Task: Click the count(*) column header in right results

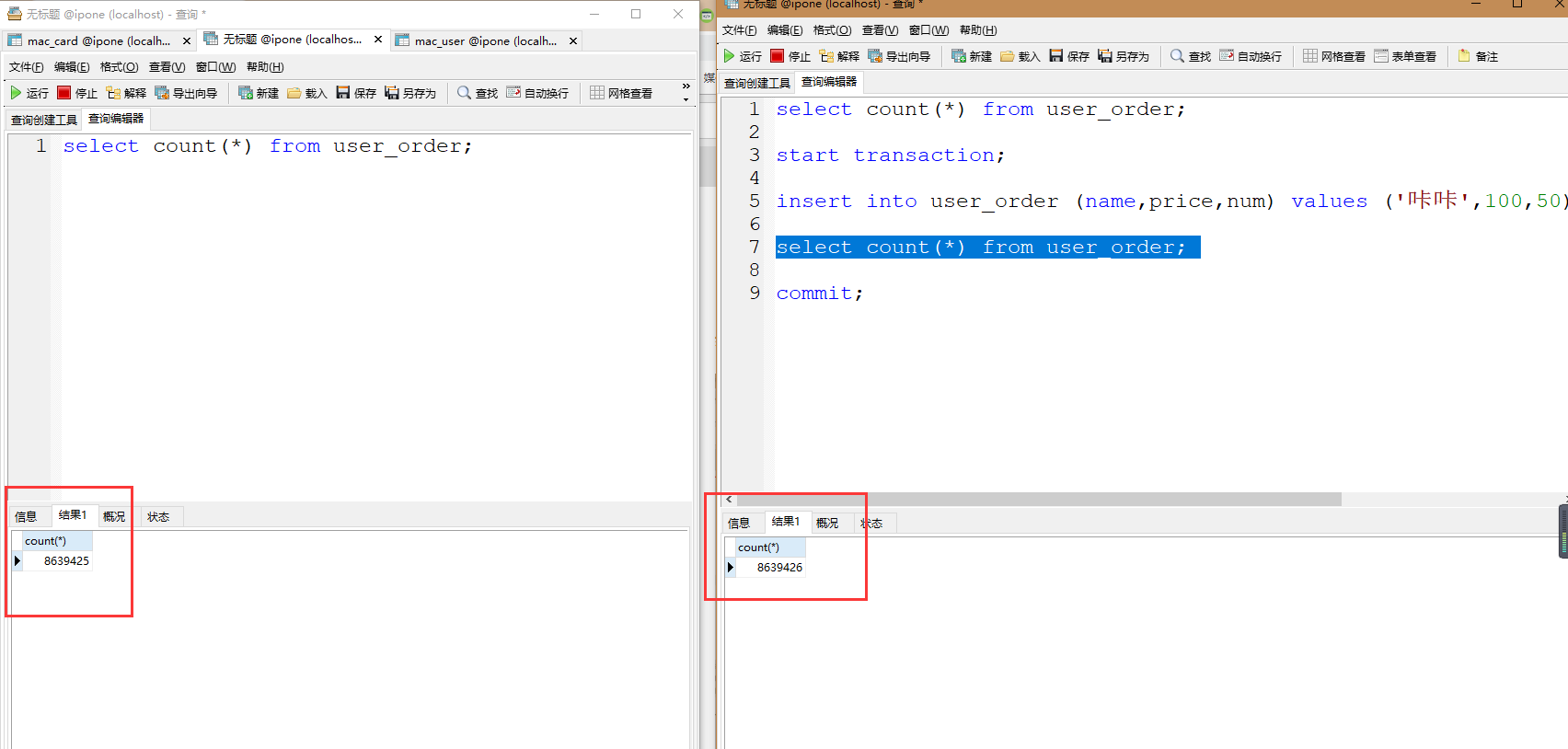Action: tap(771, 547)
